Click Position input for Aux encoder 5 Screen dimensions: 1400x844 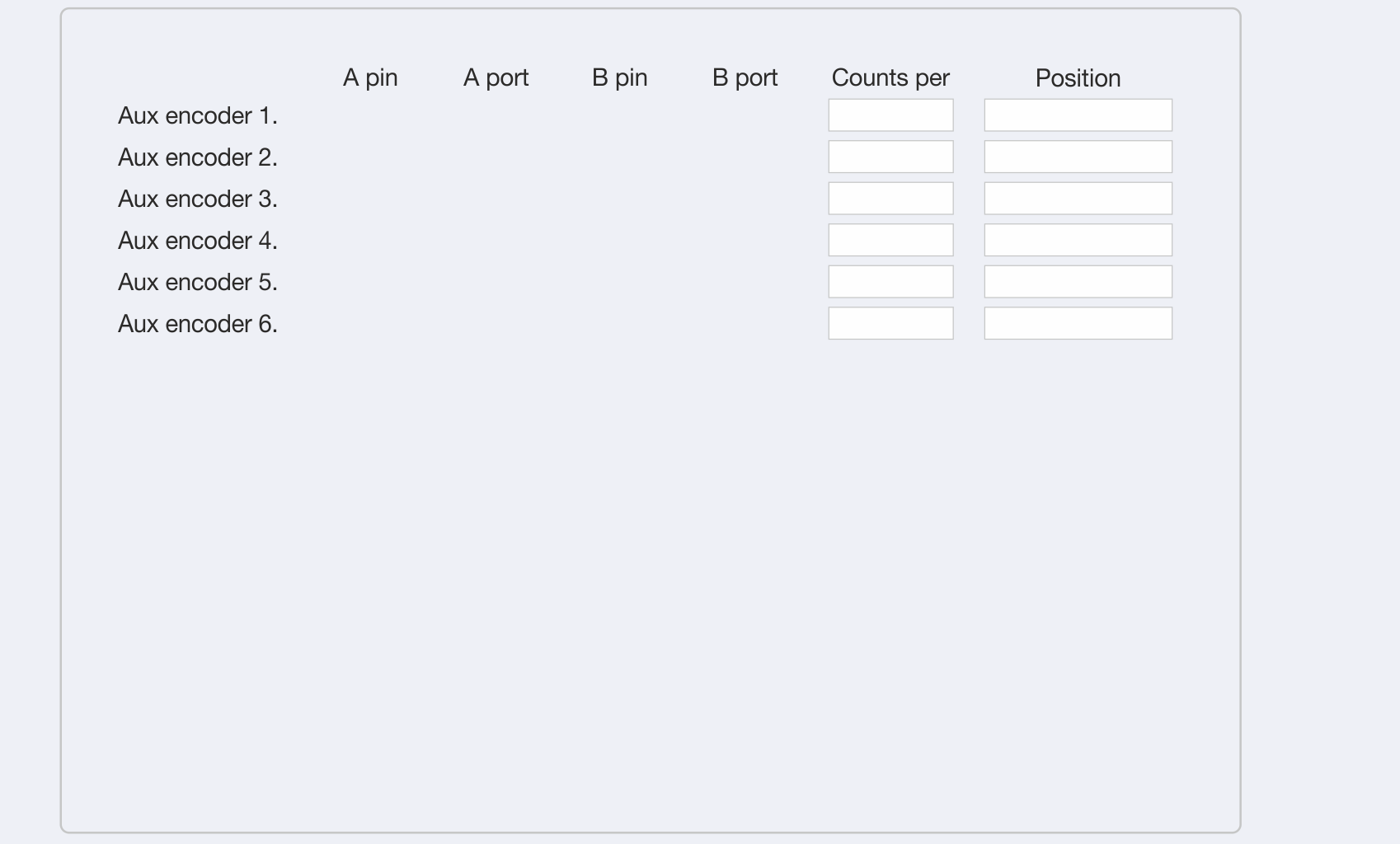(1078, 282)
